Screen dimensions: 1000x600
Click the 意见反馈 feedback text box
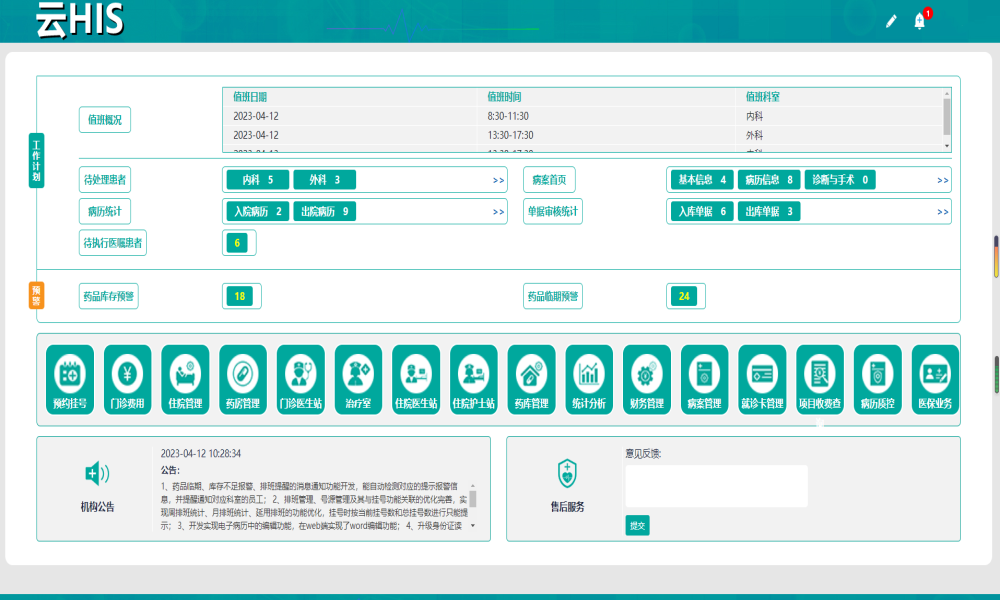[x=716, y=486]
